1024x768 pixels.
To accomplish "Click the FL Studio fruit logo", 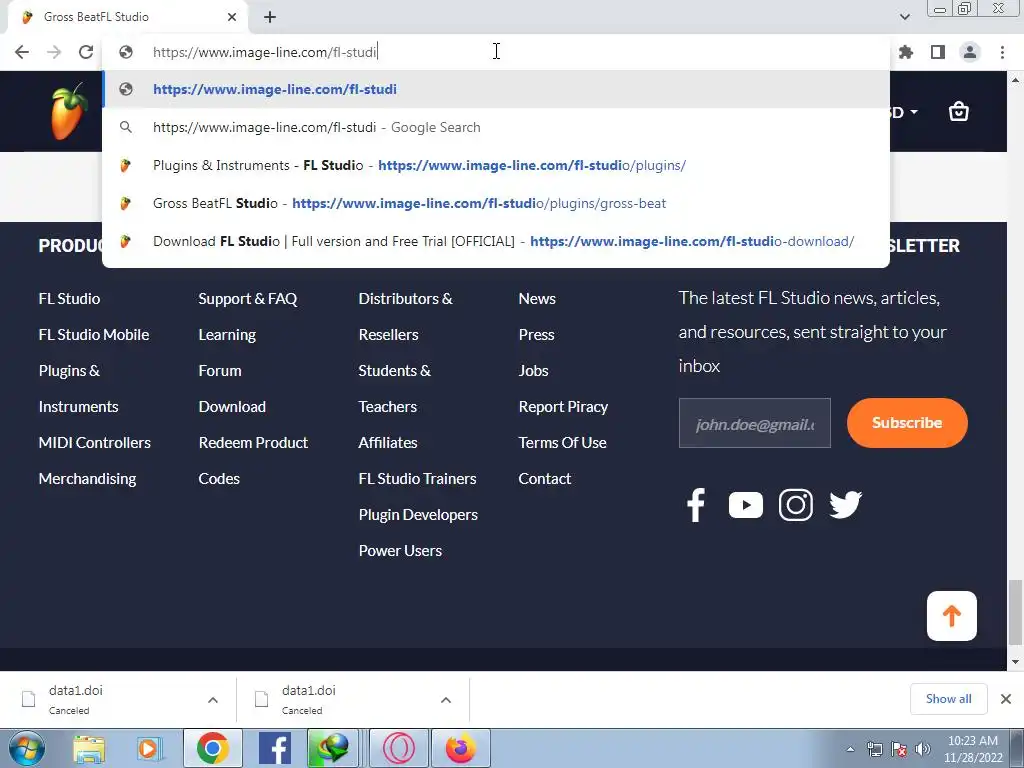I will 69,112.
